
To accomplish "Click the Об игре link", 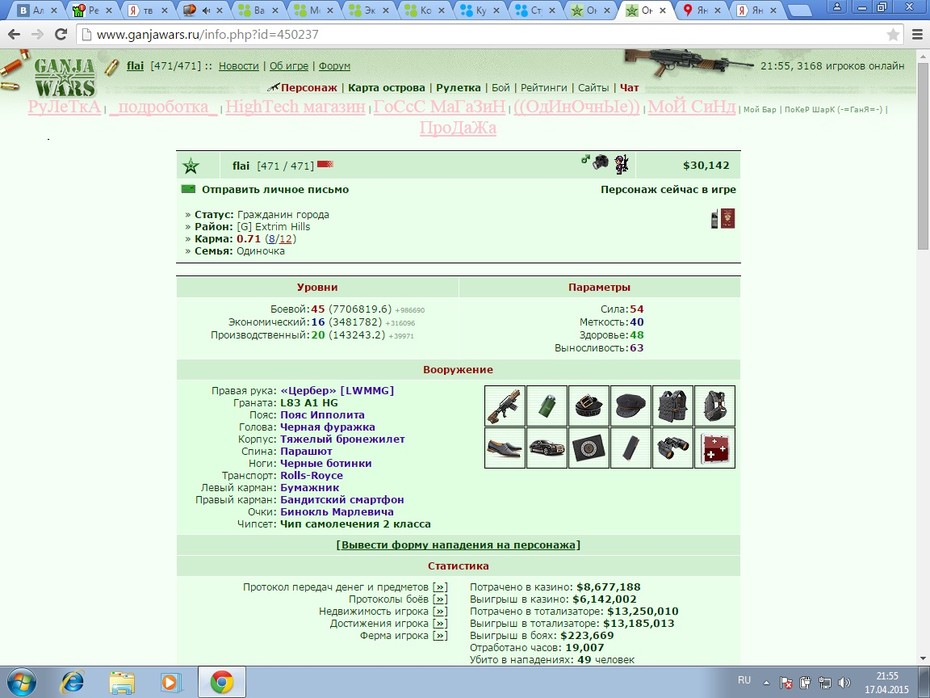I will 289,66.
